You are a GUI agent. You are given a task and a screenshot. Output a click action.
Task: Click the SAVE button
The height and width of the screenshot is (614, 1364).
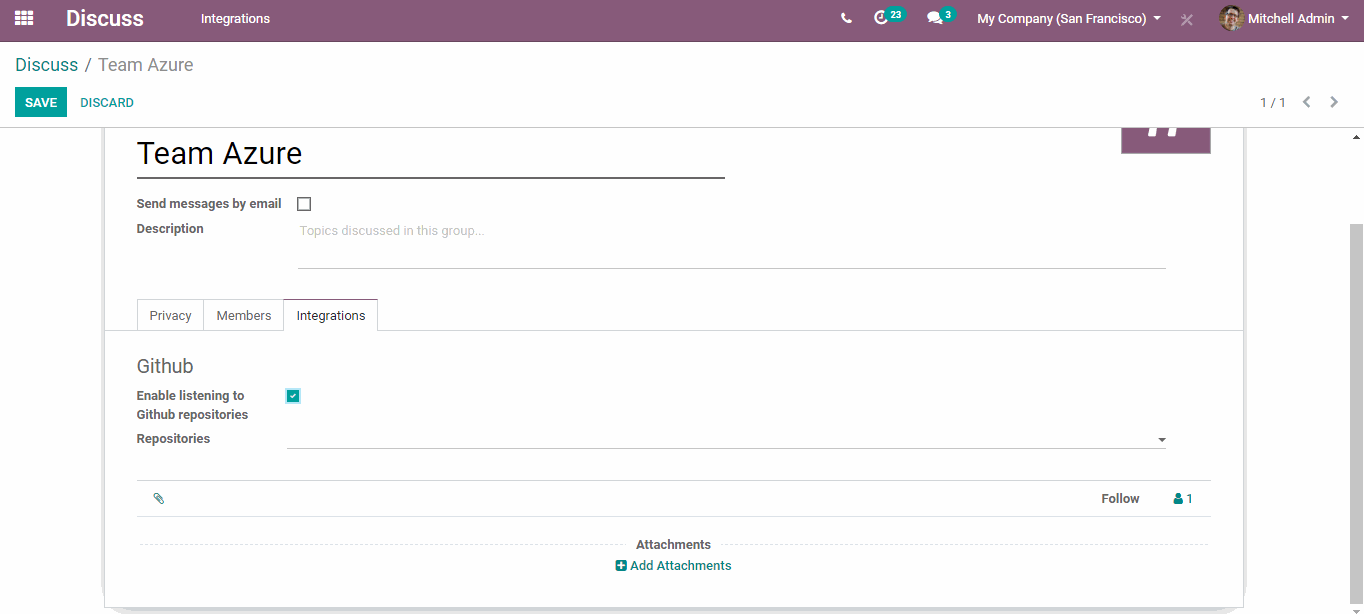tap(41, 102)
